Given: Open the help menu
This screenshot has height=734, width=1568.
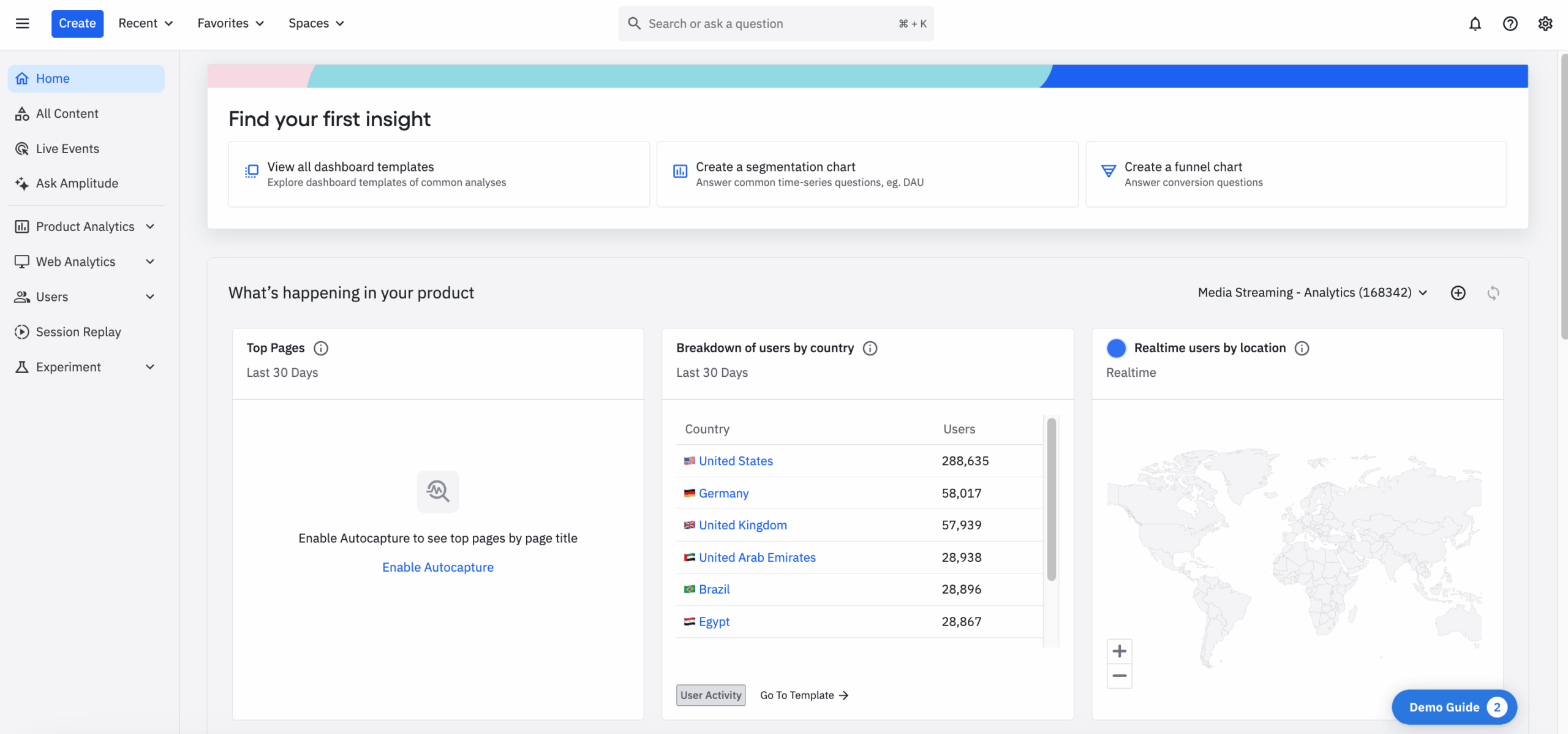Looking at the screenshot, I should pyautogui.click(x=1510, y=23).
